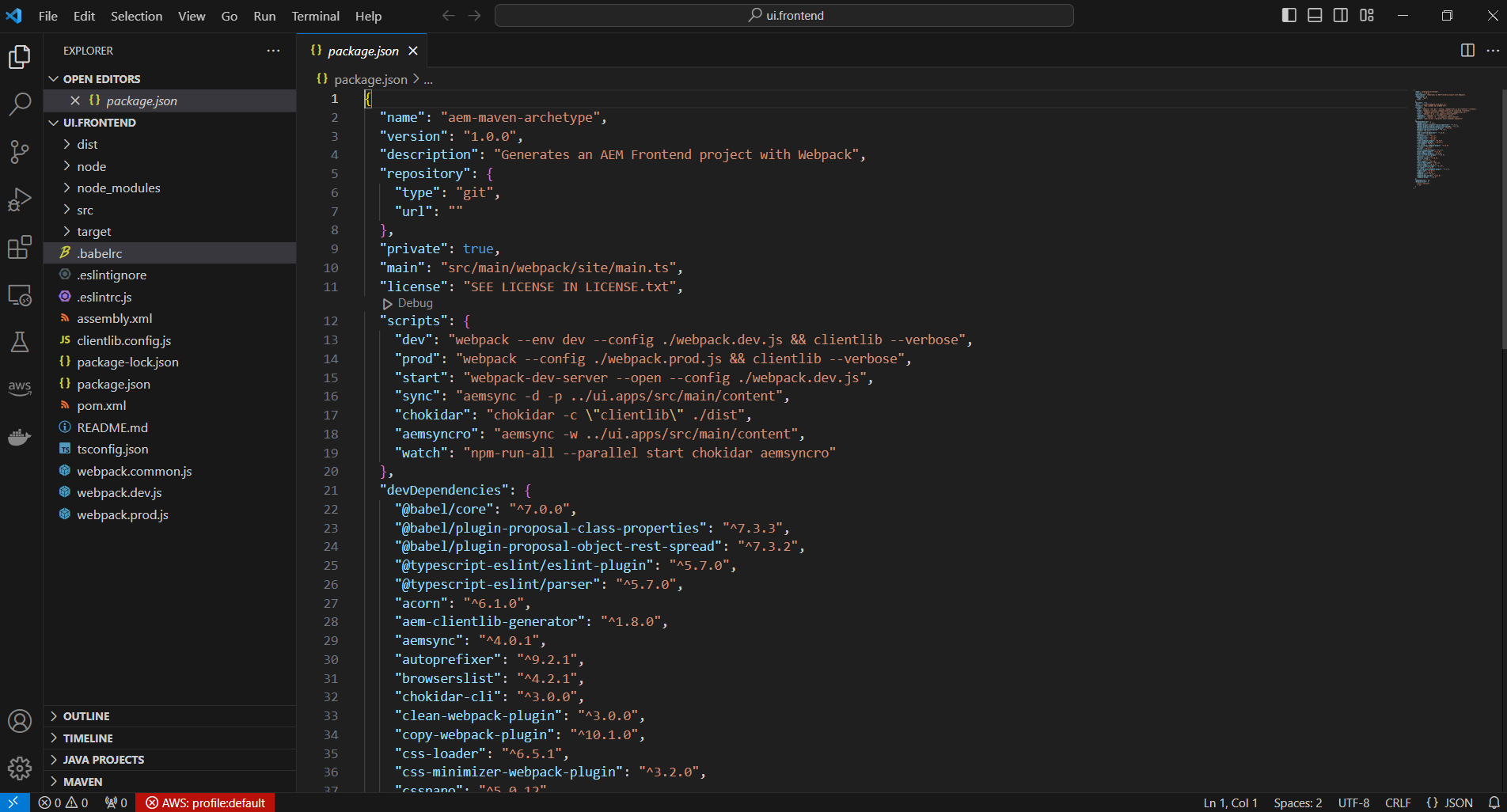This screenshot has height=812, width=1507.
Task: Open the Testing flask view
Action: (x=19, y=342)
